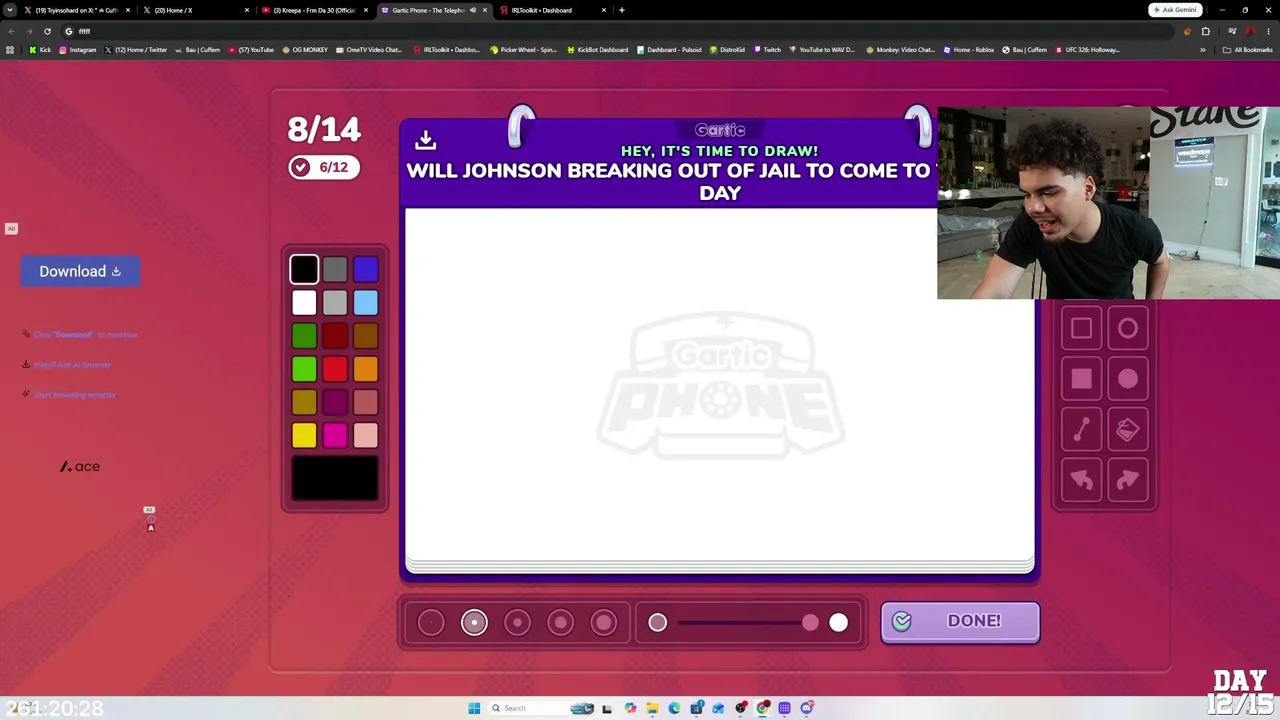Open the Kick bookmark
Screen dimensions: 1280x720
point(40,50)
